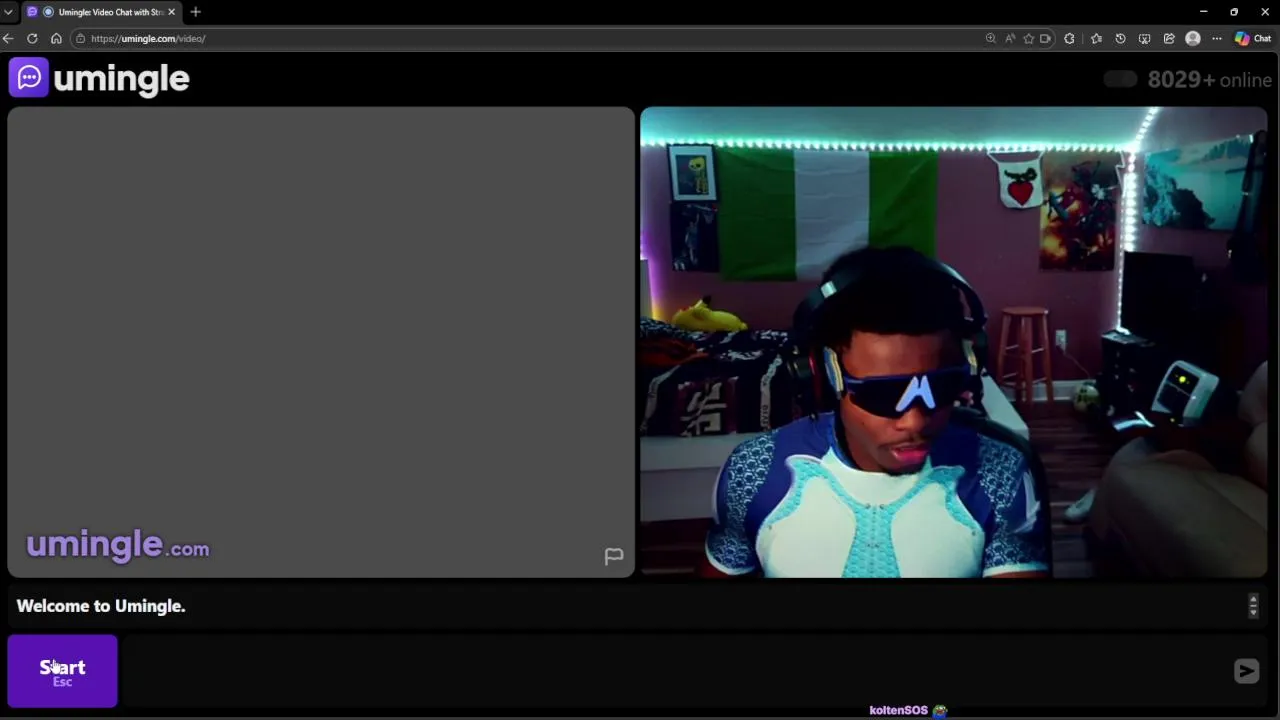Click the purple Start button
Image resolution: width=1280 pixels, height=720 pixels.
[62, 671]
